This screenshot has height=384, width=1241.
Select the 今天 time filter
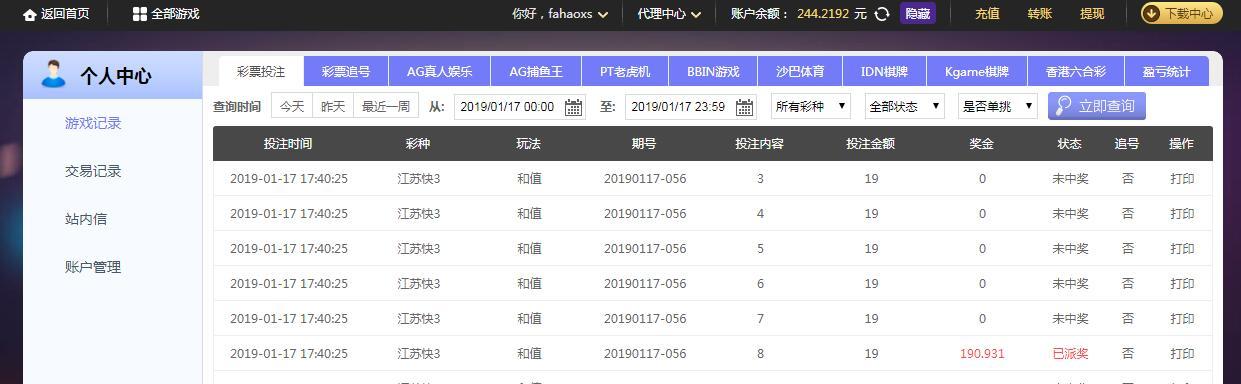[x=292, y=106]
